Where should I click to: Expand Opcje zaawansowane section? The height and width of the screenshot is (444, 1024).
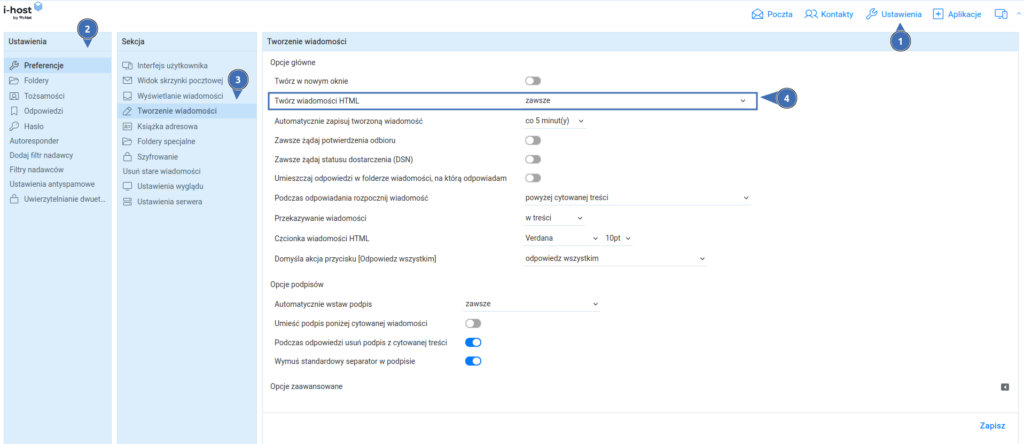tap(1004, 387)
